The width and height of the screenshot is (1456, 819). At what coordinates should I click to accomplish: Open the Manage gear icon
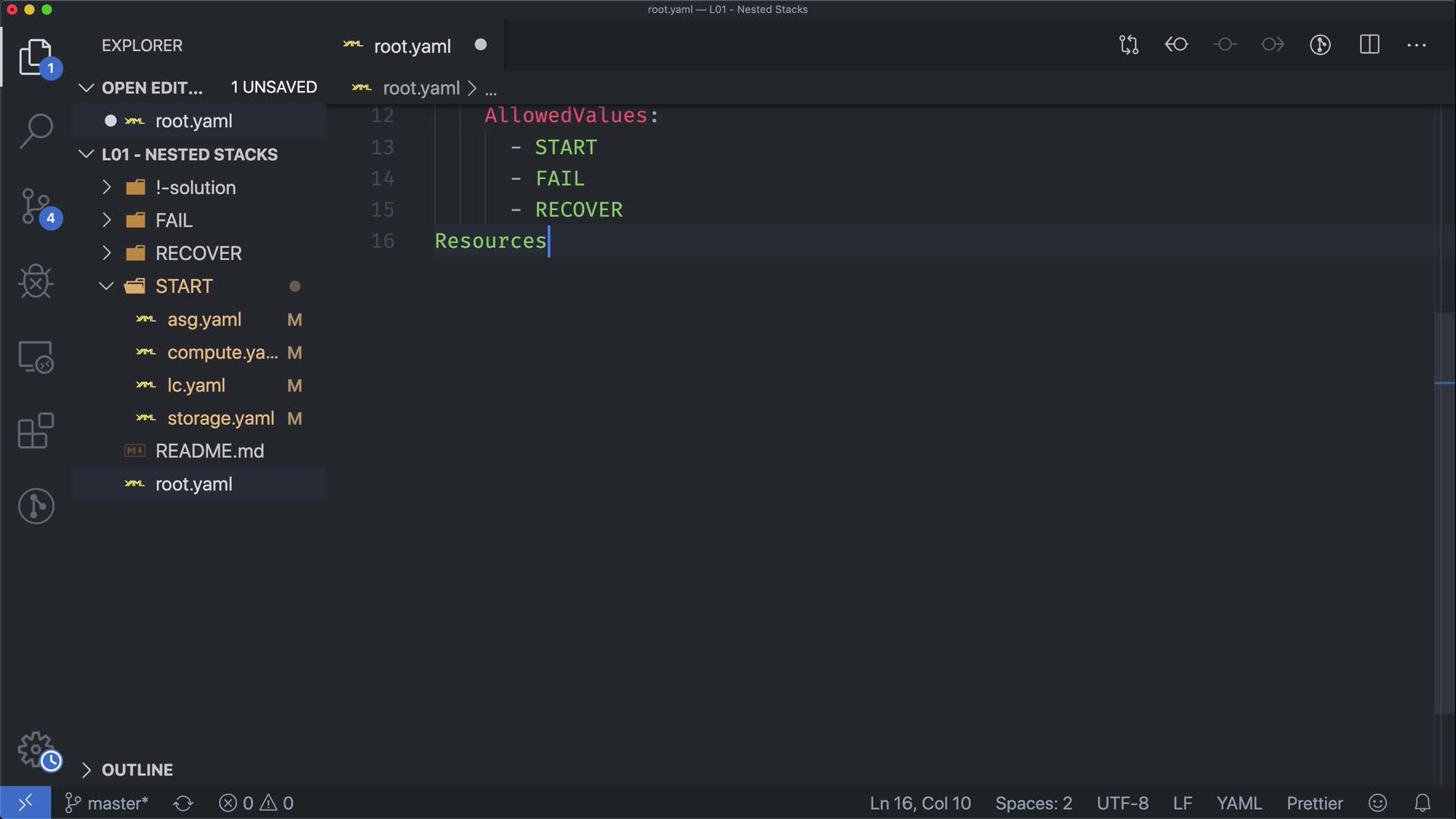[36, 749]
